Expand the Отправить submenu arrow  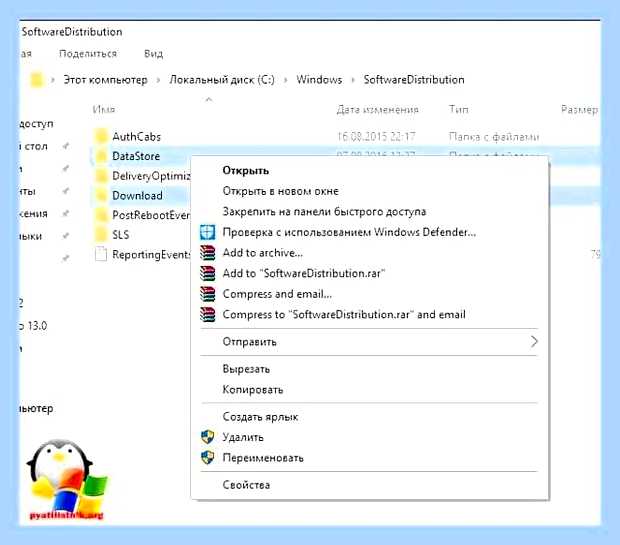point(534,341)
